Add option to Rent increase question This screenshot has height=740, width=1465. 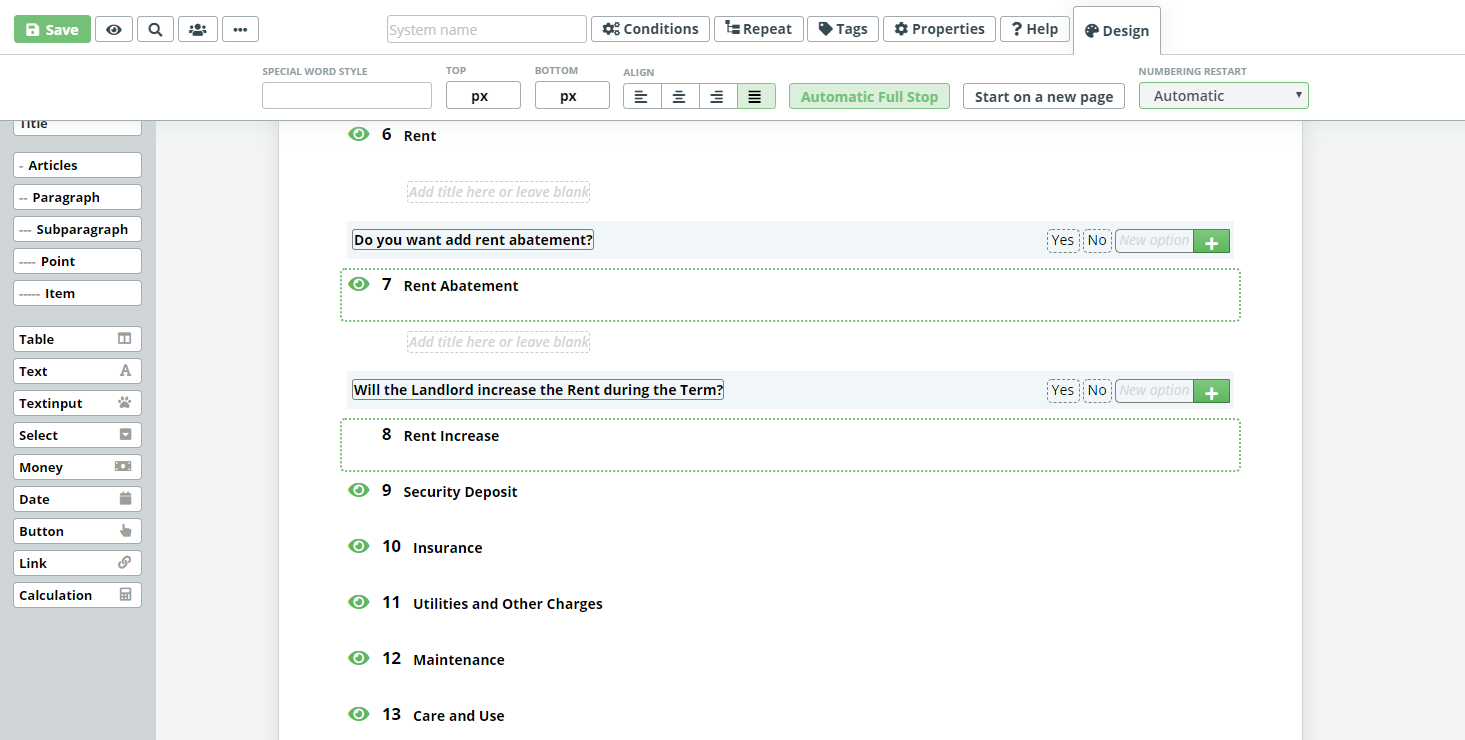coord(1211,391)
